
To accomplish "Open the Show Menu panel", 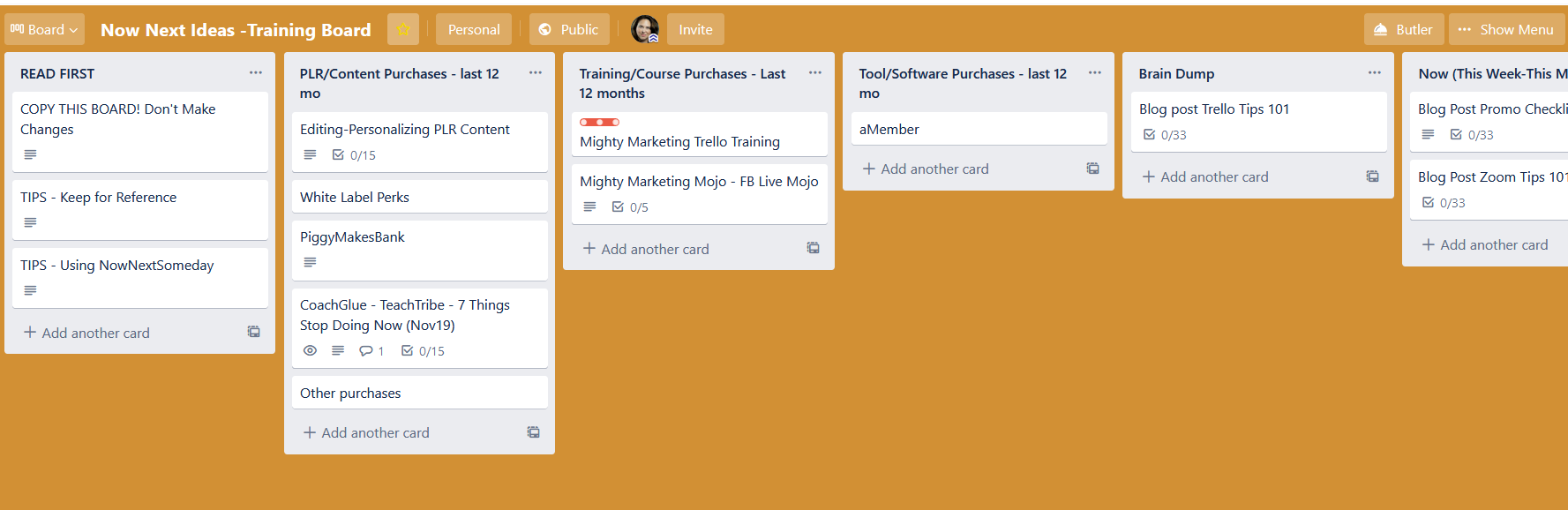I will click(x=1506, y=29).
